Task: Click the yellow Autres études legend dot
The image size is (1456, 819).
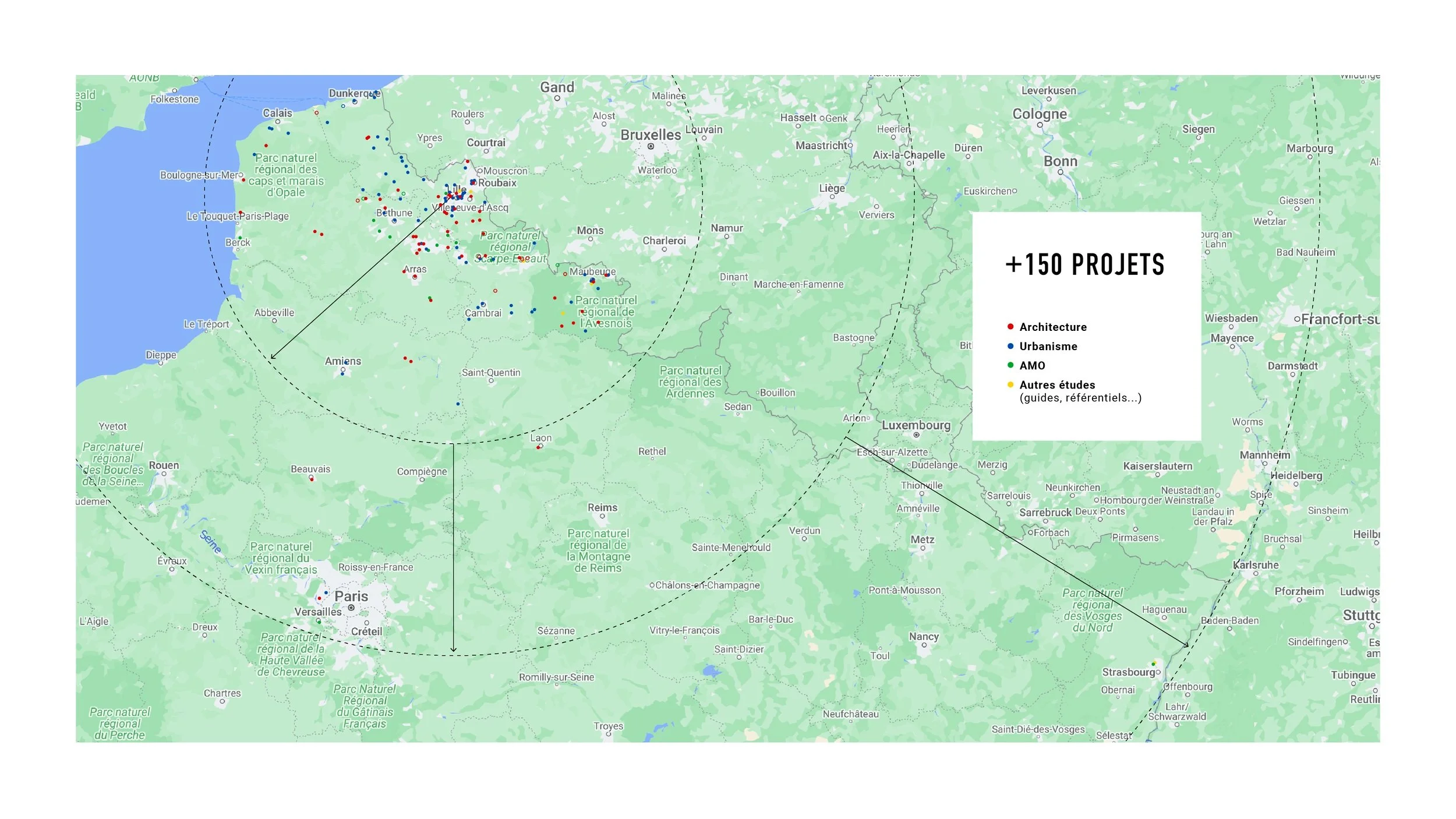Action: pos(1010,384)
